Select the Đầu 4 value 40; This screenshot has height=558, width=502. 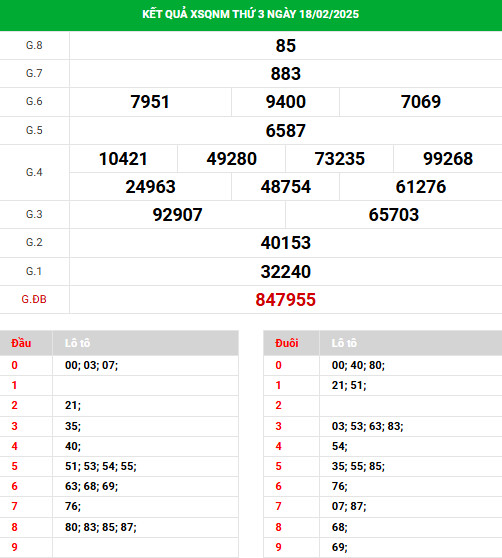(73, 446)
